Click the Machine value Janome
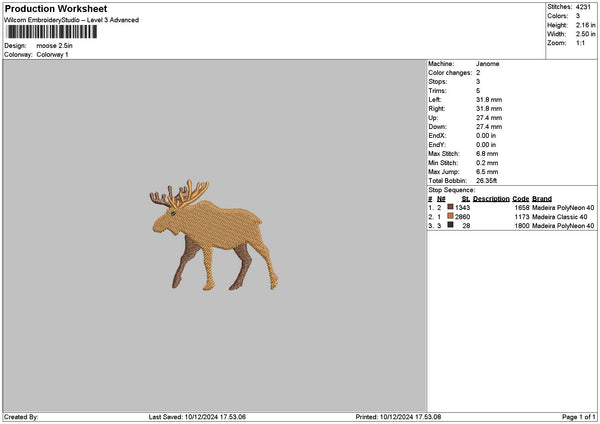Viewport: 600px width, 424px height. pyautogui.click(x=487, y=63)
